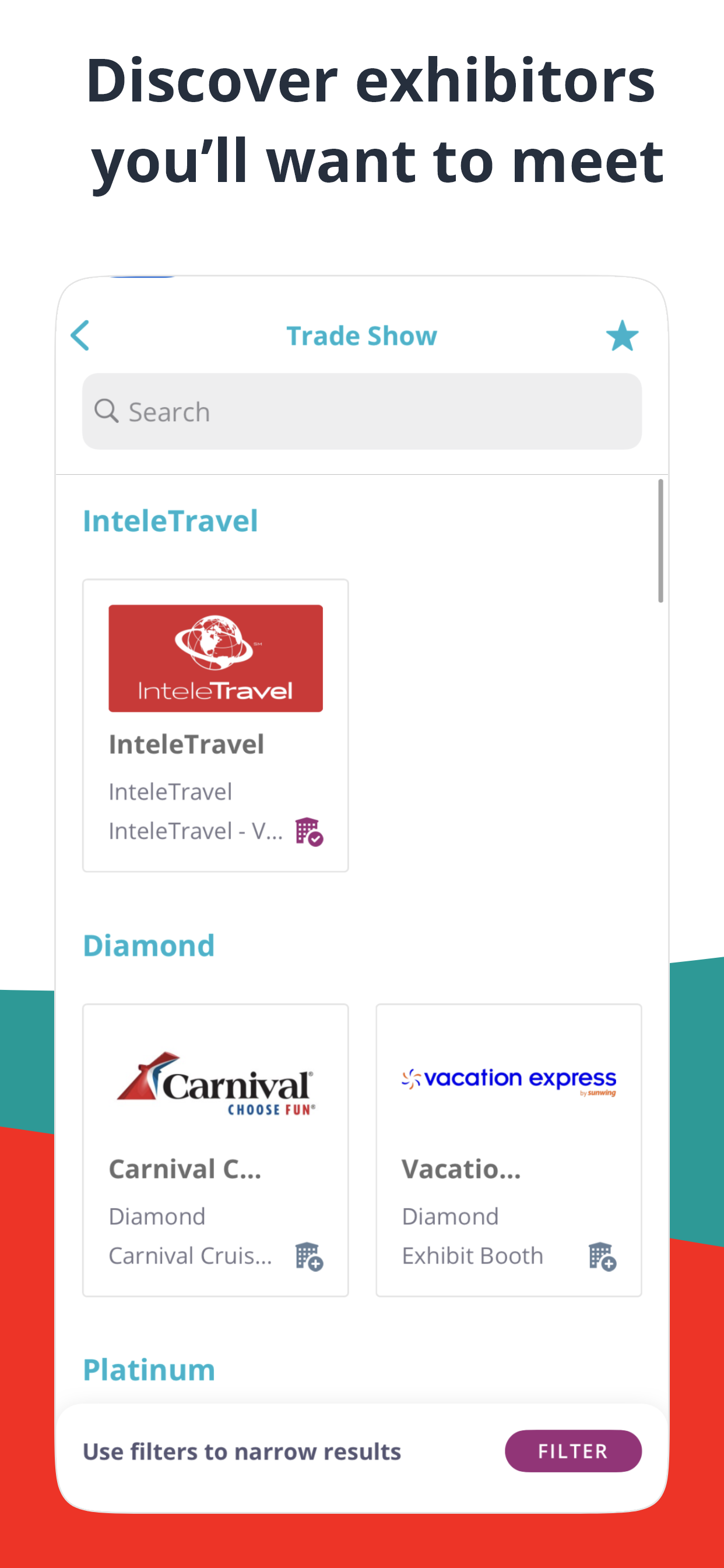The image size is (724, 1568).
Task: Open the vacation express logo
Action: [509, 1081]
